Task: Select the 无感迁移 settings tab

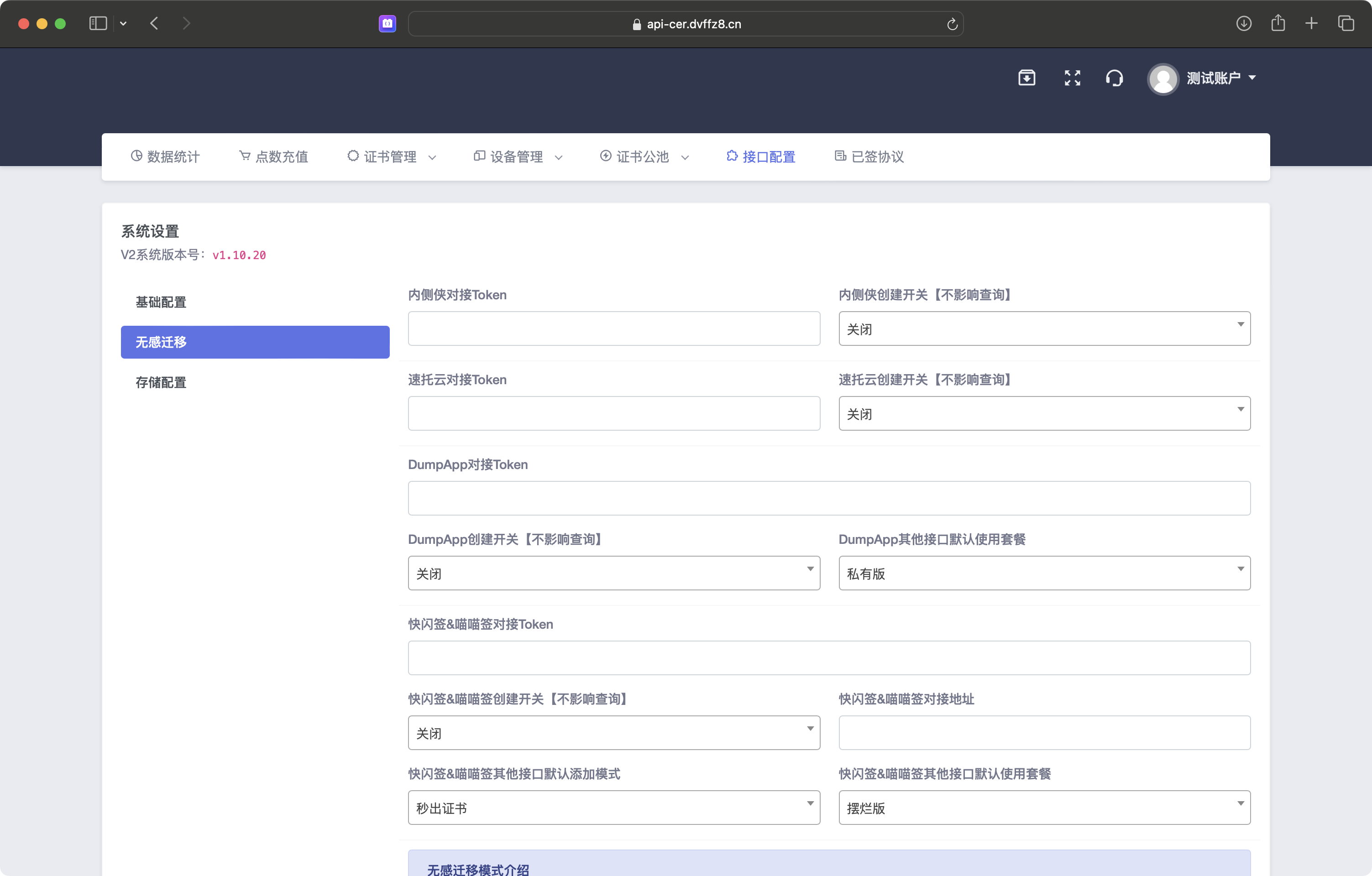Action: pos(255,342)
